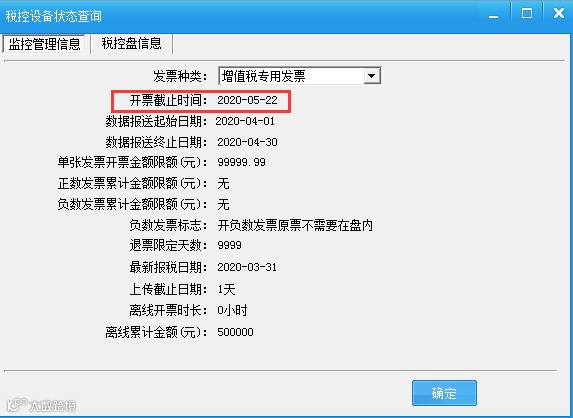573x418 pixels.
Task: Open the 发票种类 dropdown arrow
Action: (372, 76)
